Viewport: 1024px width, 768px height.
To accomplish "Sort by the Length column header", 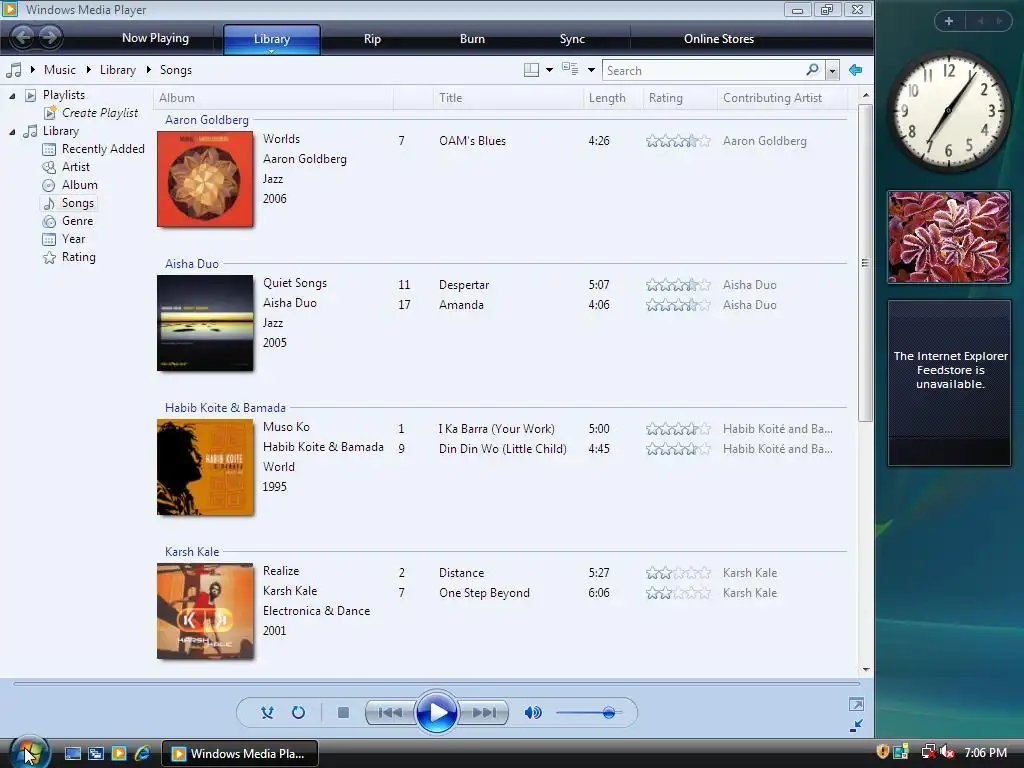I will [613, 98].
